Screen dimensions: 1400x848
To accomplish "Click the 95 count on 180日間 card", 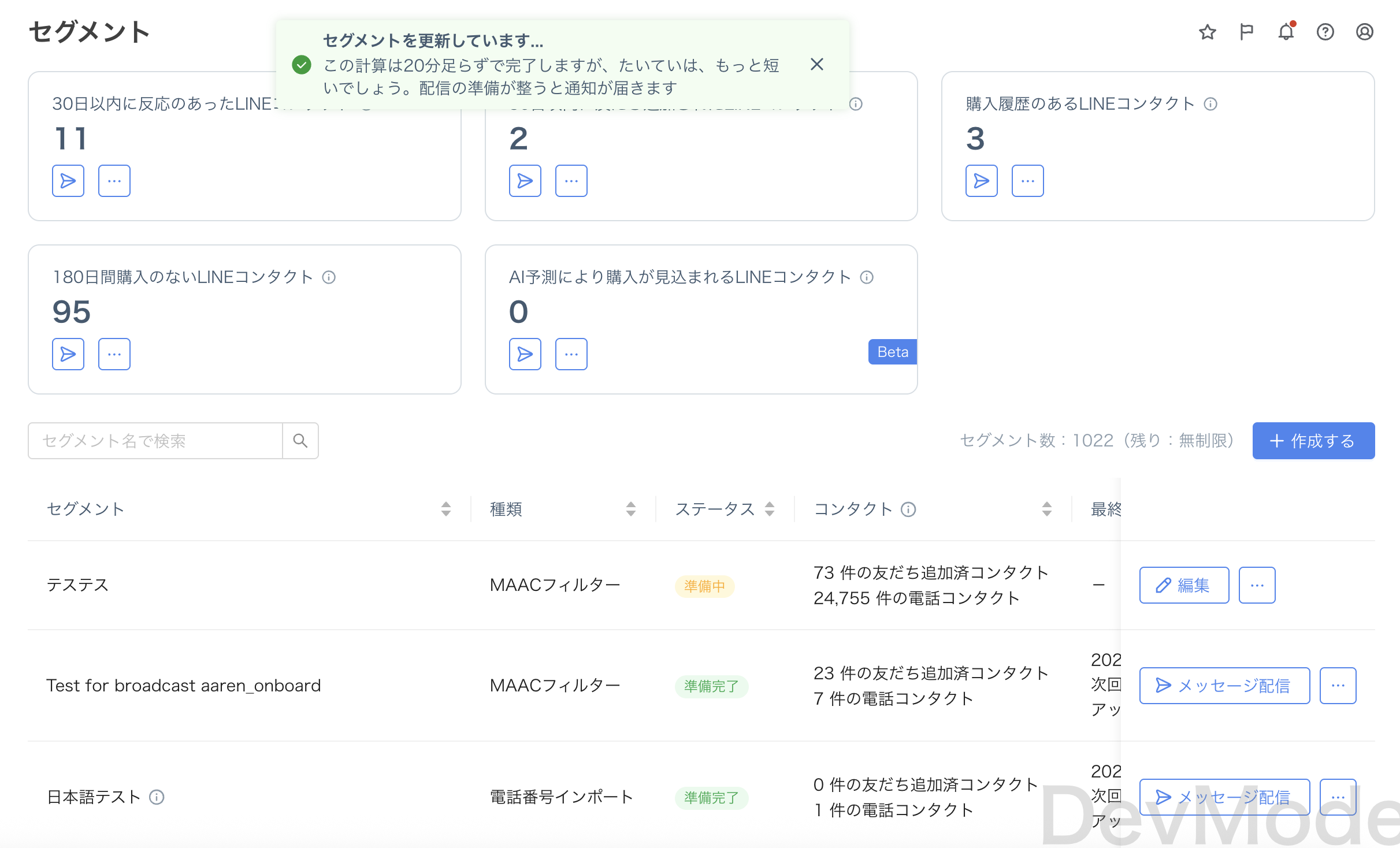I will [x=72, y=312].
